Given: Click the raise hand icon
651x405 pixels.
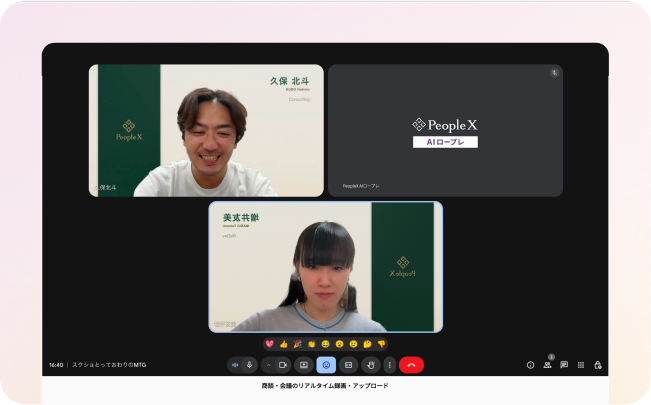Looking at the screenshot, I should coord(370,365).
